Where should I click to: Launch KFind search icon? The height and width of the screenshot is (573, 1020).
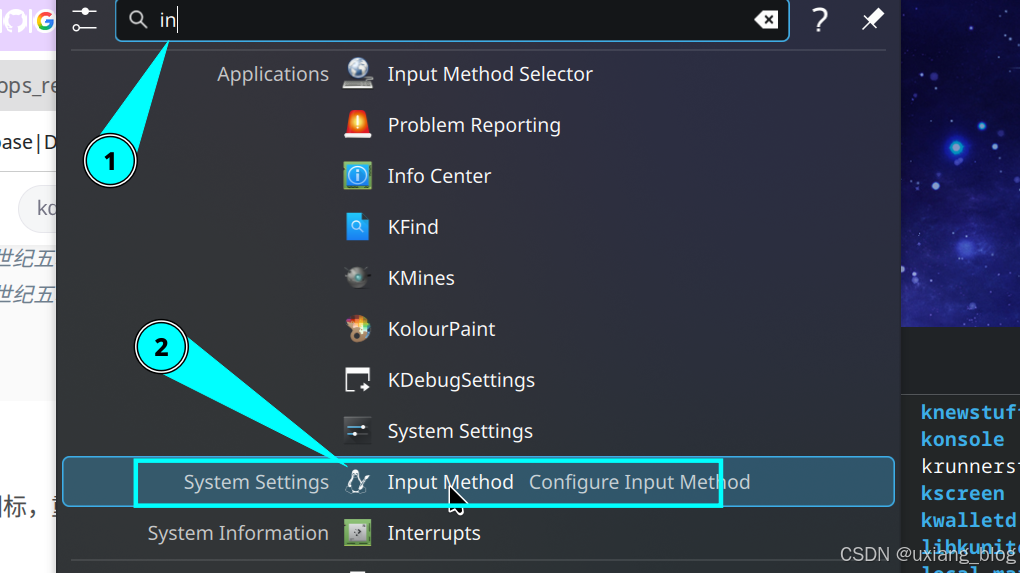coord(358,227)
